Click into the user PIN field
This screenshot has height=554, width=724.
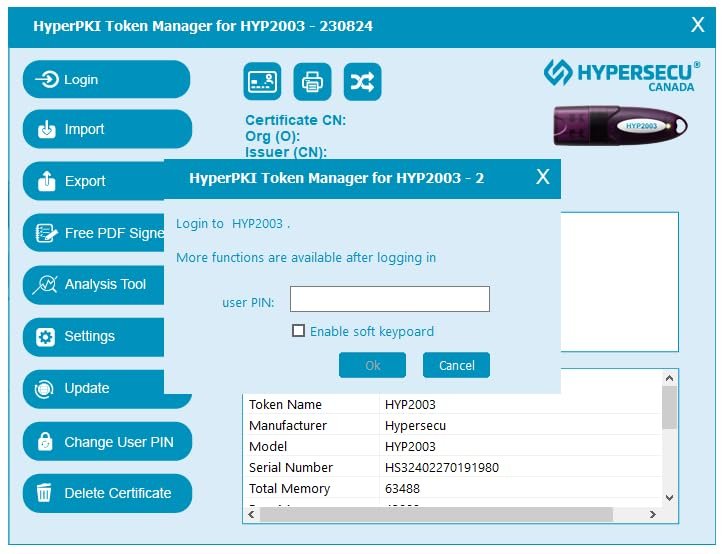(389, 299)
